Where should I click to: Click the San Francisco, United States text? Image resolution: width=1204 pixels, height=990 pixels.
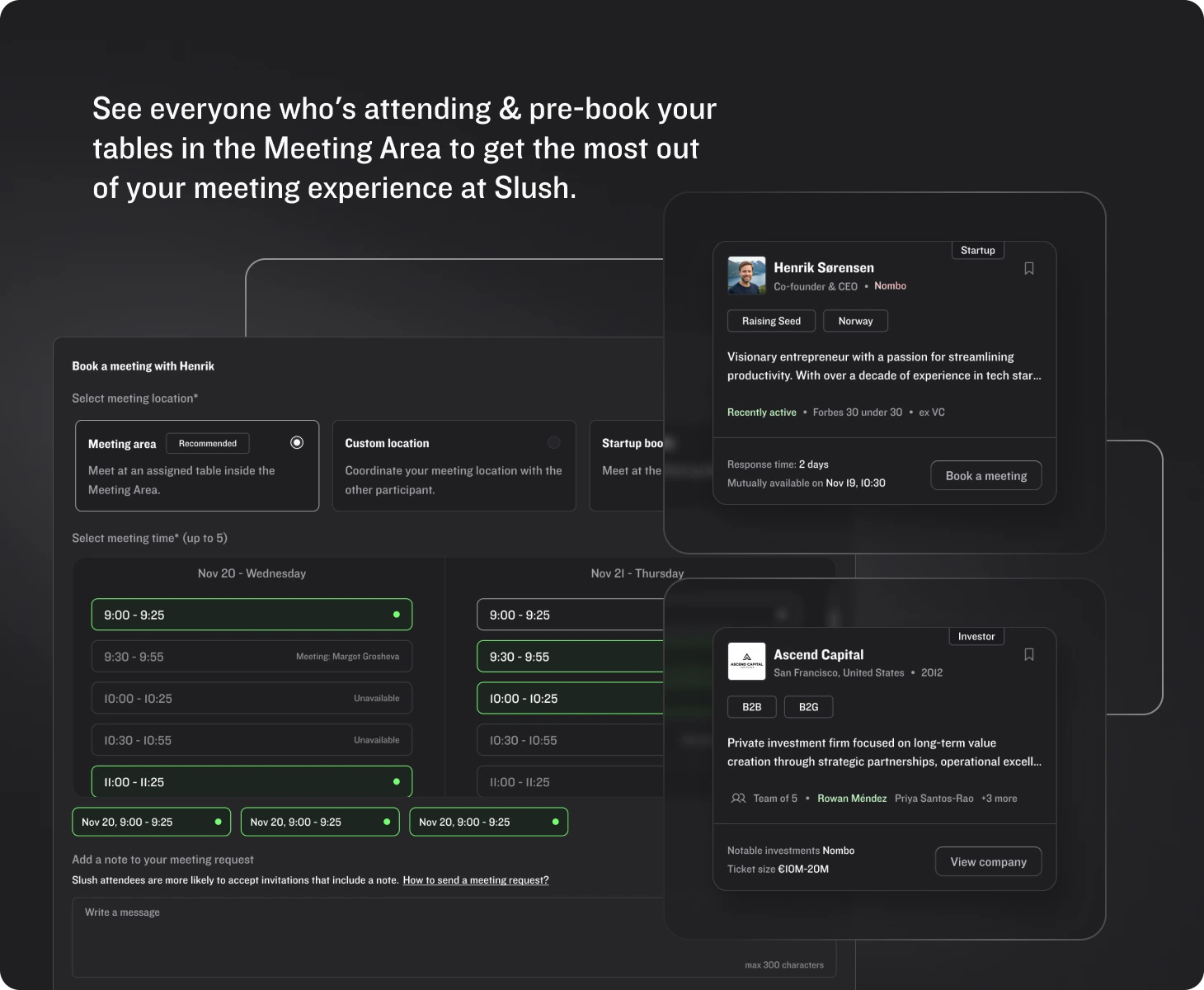pos(839,672)
